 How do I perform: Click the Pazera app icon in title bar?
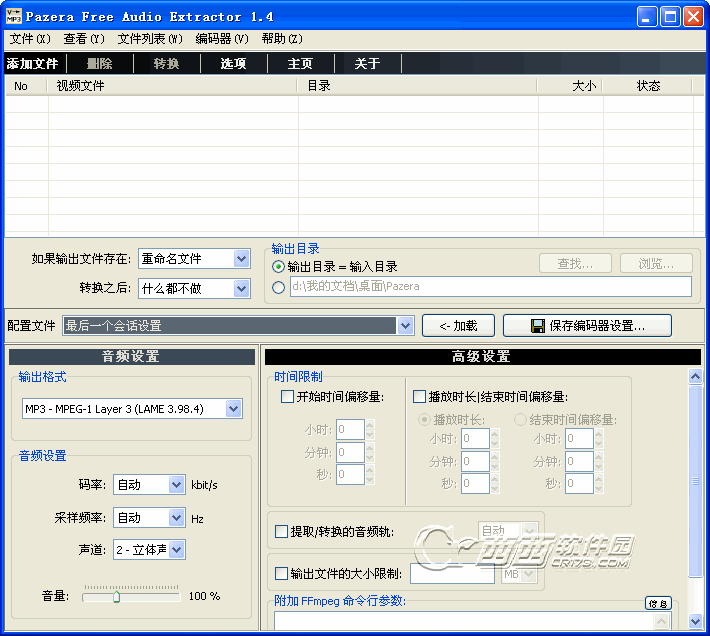click(14, 17)
